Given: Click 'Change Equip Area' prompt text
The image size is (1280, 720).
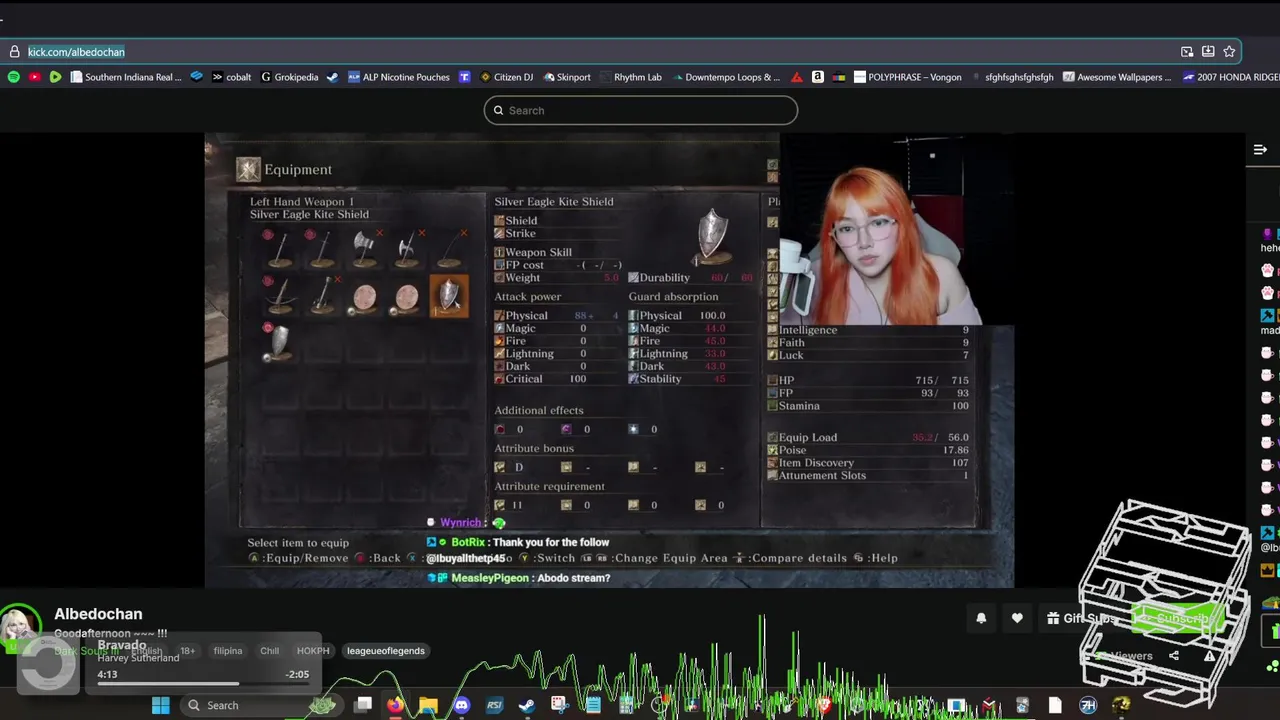Looking at the screenshot, I should click(x=670, y=558).
